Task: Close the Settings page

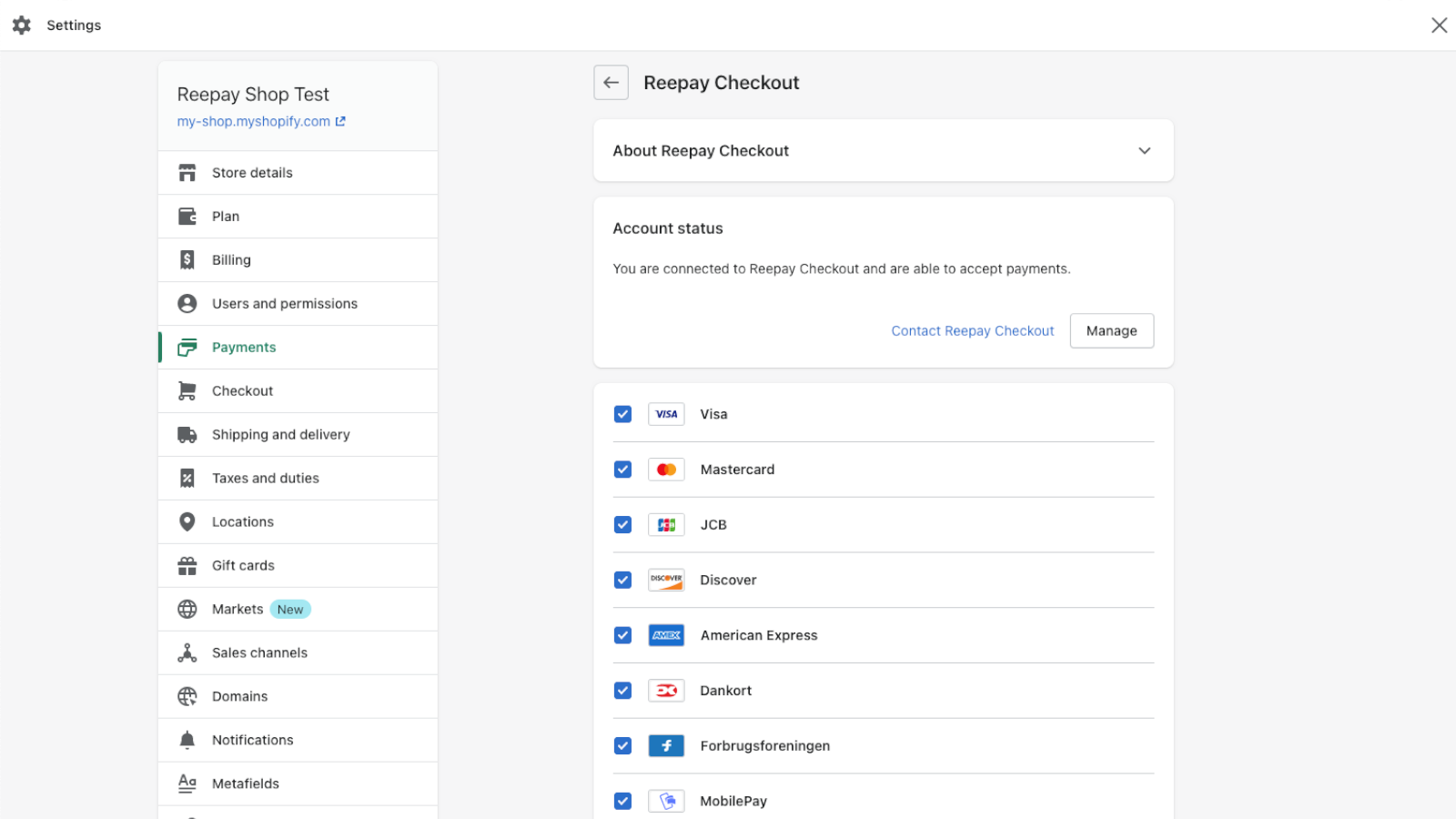Action: (1439, 25)
